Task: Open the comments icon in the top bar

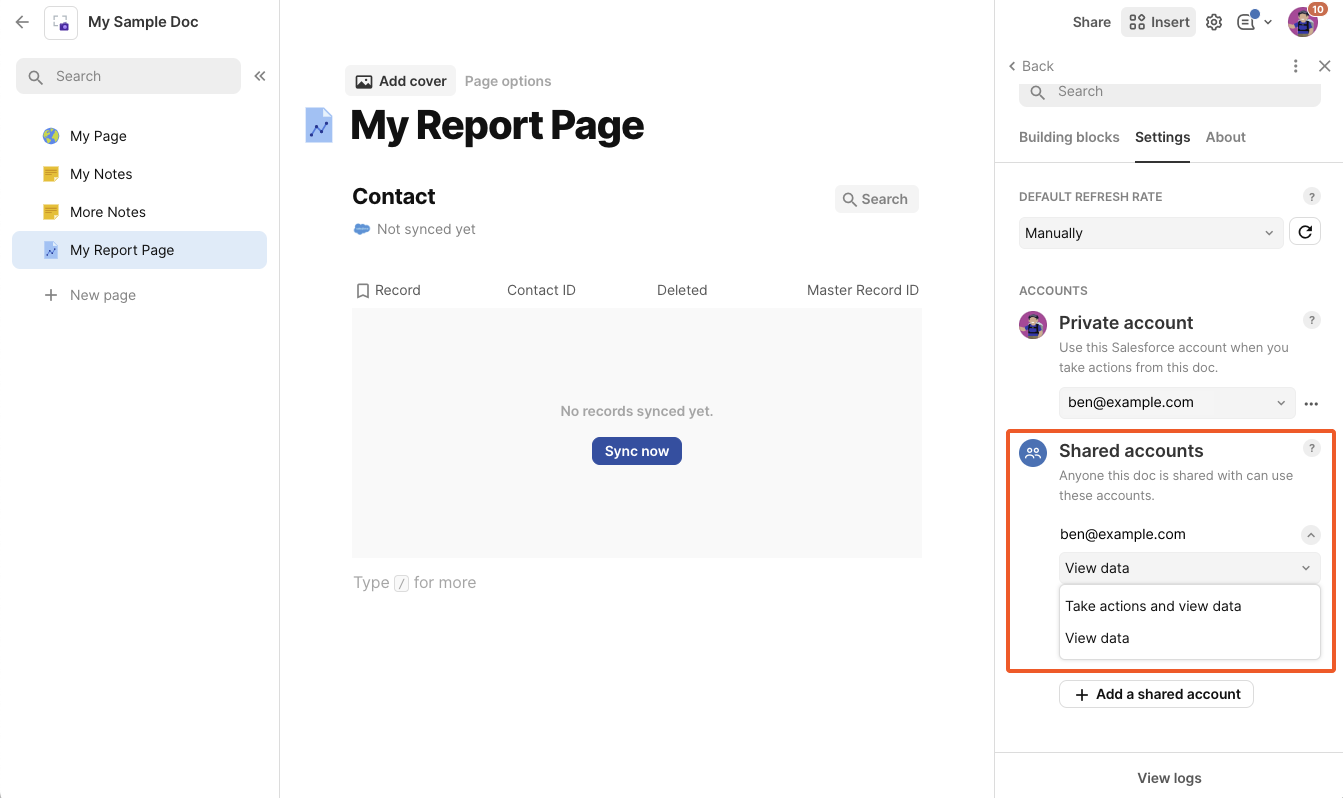Action: [1246, 22]
